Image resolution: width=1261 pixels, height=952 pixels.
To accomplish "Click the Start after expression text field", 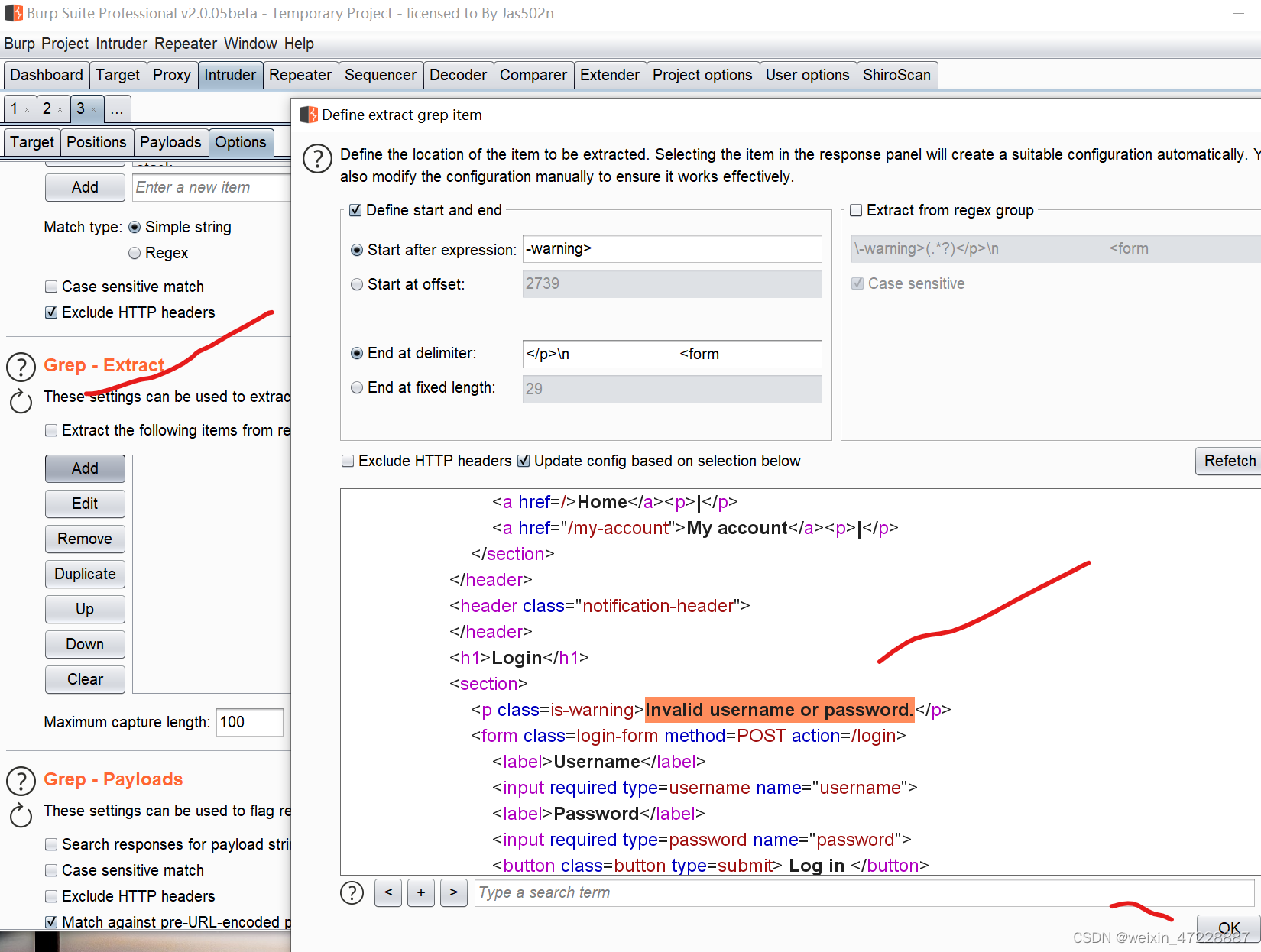I will pyautogui.click(x=673, y=249).
